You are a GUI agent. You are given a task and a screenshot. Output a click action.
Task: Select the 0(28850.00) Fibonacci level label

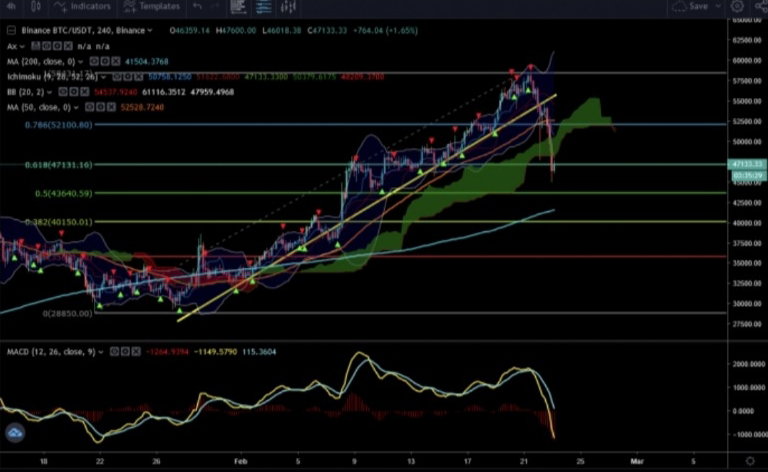click(x=67, y=313)
